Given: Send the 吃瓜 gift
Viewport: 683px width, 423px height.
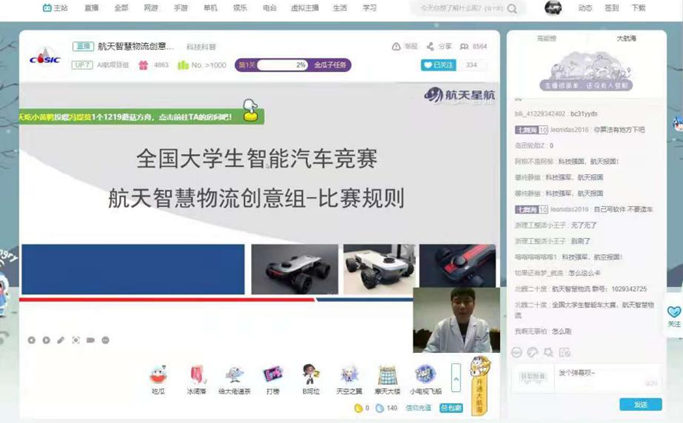Looking at the screenshot, I should click(159, 379).
